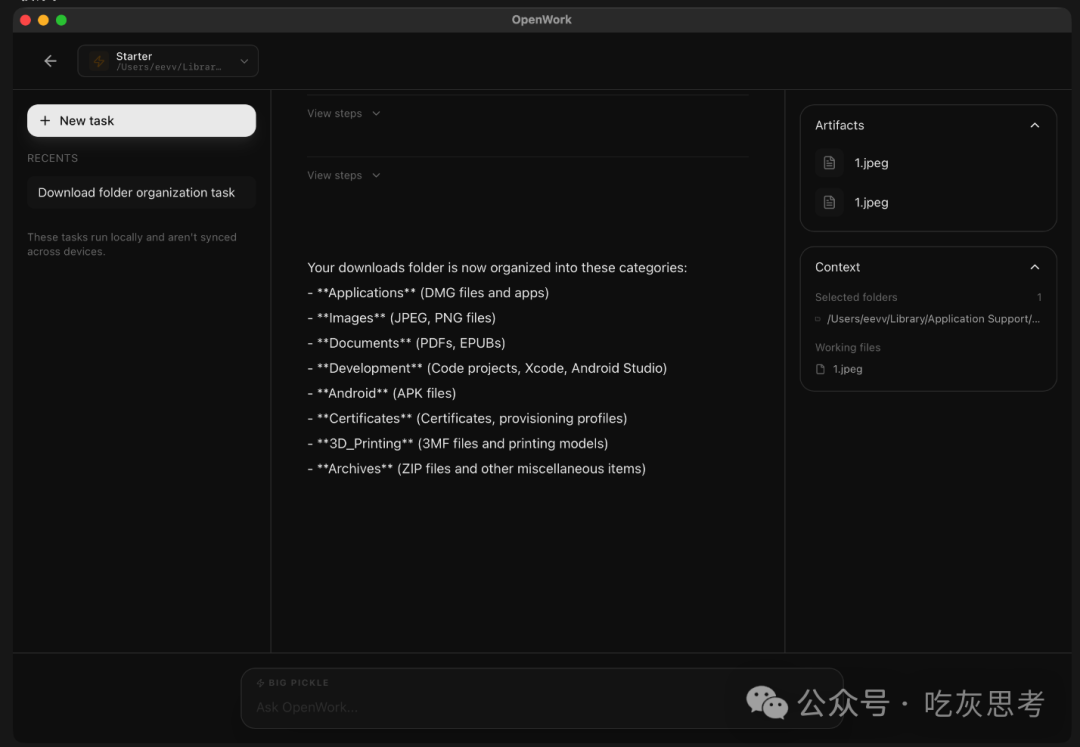Click the BIG PICKLE model label

298,683
